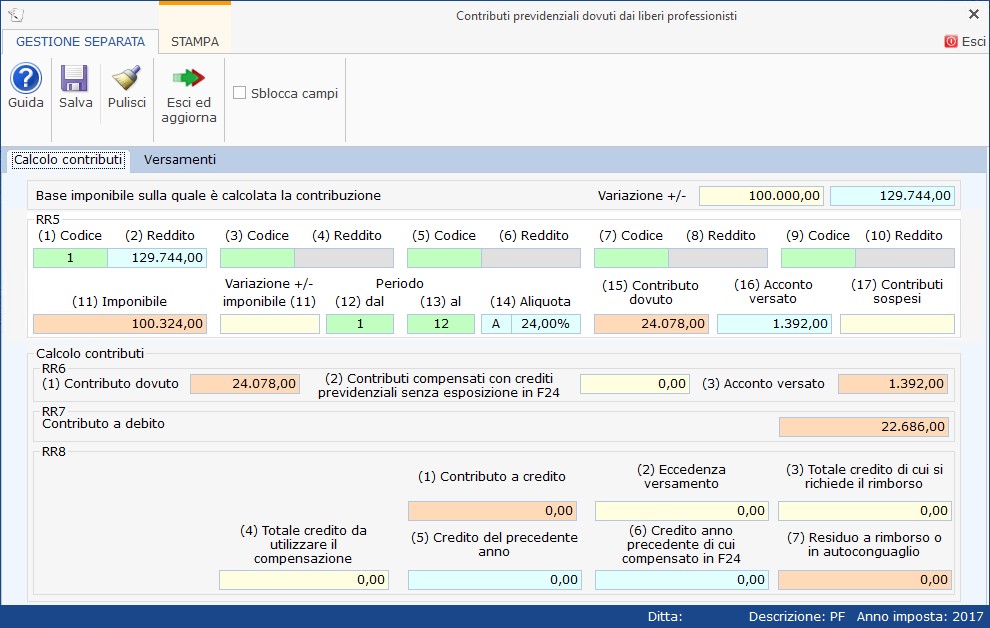Image resolution: width=990 pixels, height=628 pixels.
Task: Click the Ditta: status bar label
Action: point(665,617)
